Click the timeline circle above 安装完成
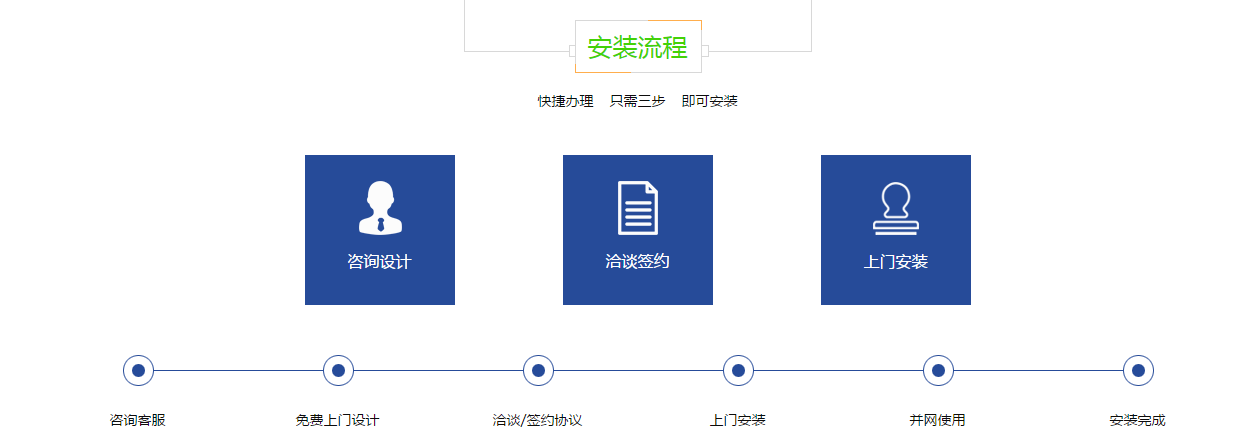 click(x=1138, y=370)
